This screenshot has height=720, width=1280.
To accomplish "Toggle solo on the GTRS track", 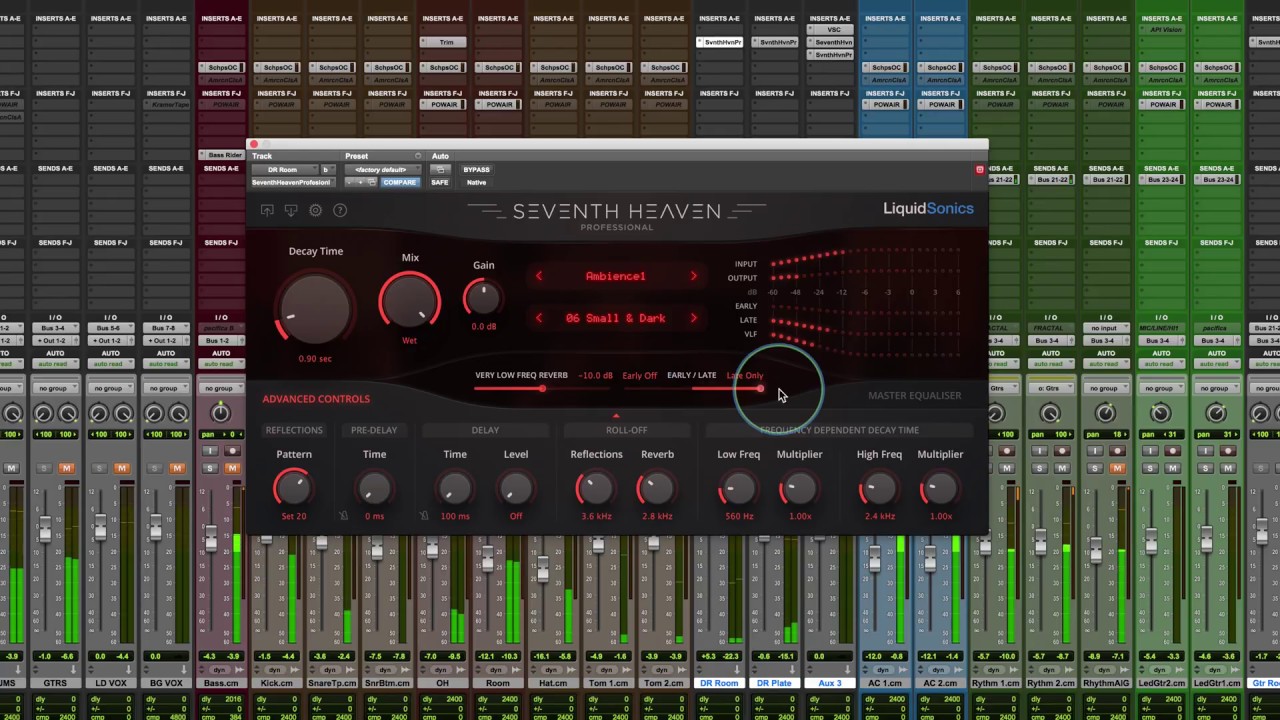I will [x=43, y=468].
